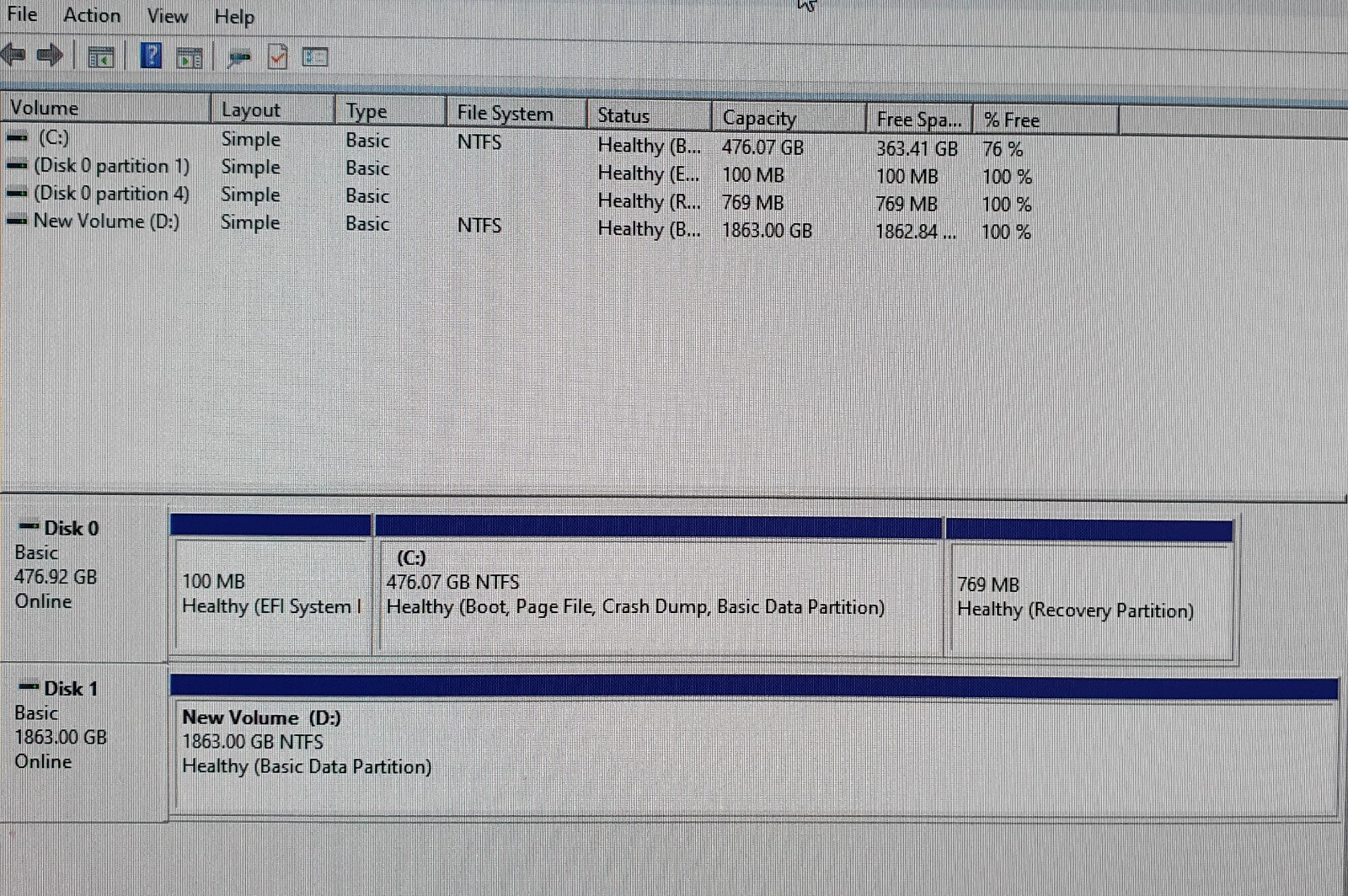Click the Forward arrow toolbar icon

pyautogui.click(x=50, y=56)
